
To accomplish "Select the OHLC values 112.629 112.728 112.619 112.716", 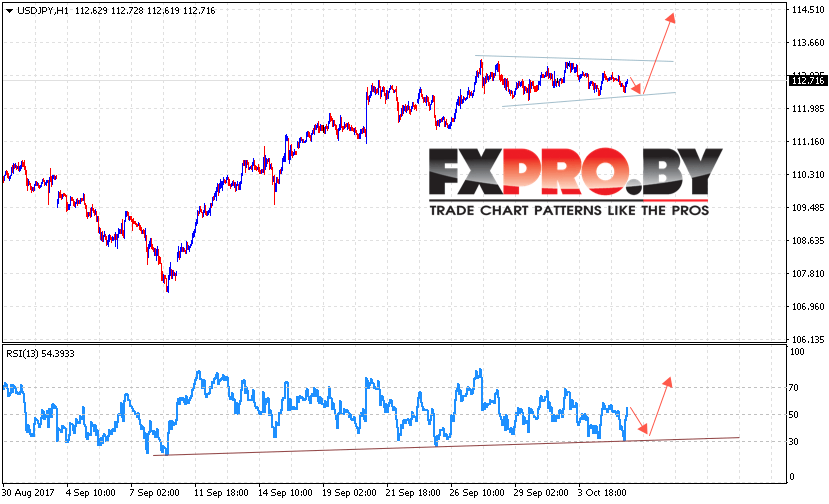I will pyautogui.click(x=145, y=11).
